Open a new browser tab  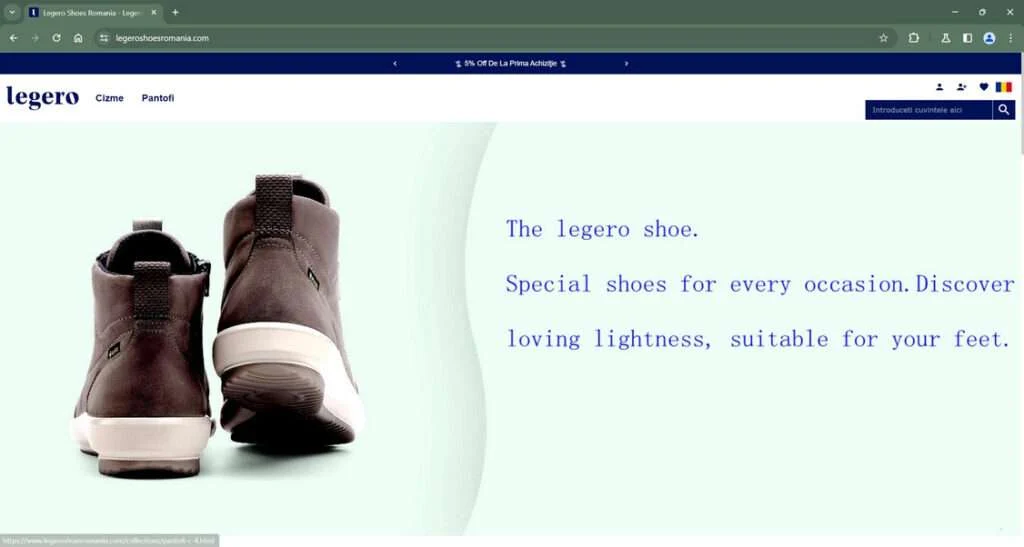[x=175, y=12]
